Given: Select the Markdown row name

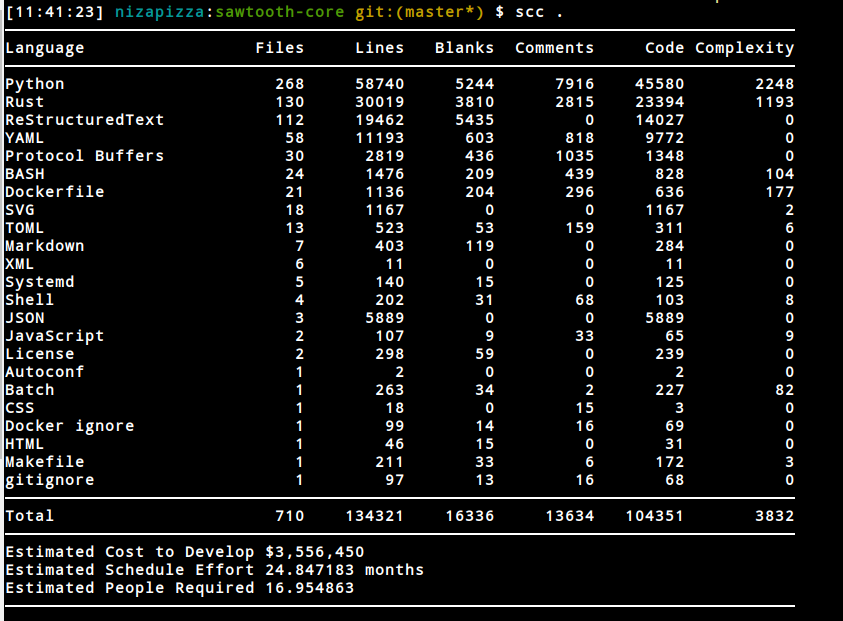Looking at the screenshot, I should click(x=45, y=246).
